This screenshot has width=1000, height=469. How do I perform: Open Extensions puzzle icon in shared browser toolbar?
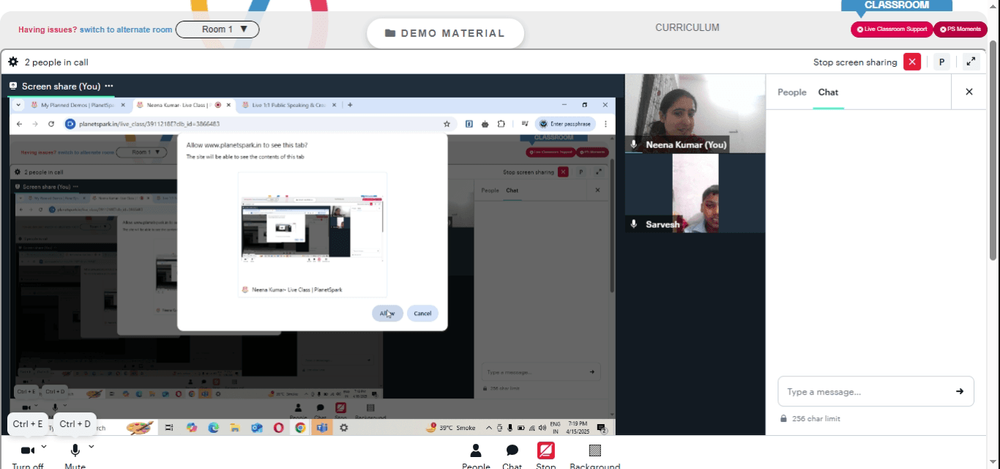501,124
